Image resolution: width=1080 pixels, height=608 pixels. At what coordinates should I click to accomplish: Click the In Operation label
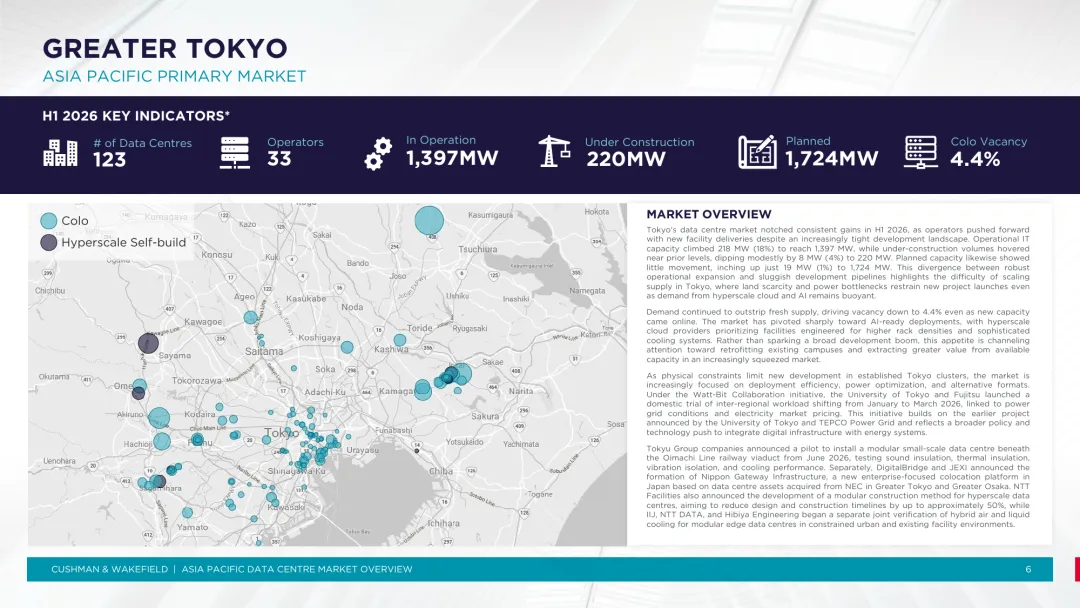click(x=441, y=140)
